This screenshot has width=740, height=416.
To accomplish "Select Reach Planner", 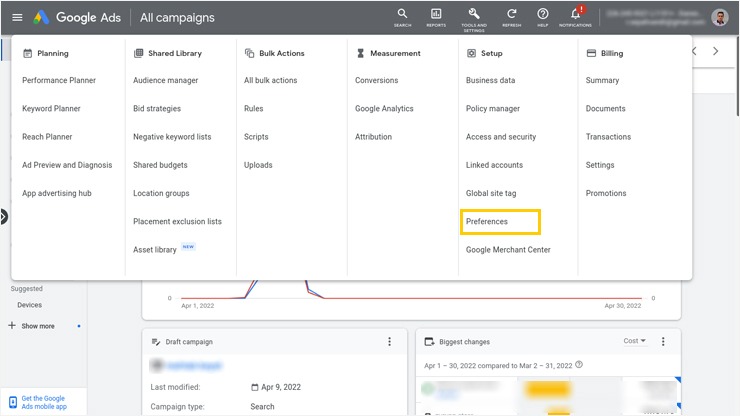I will 47,137.
